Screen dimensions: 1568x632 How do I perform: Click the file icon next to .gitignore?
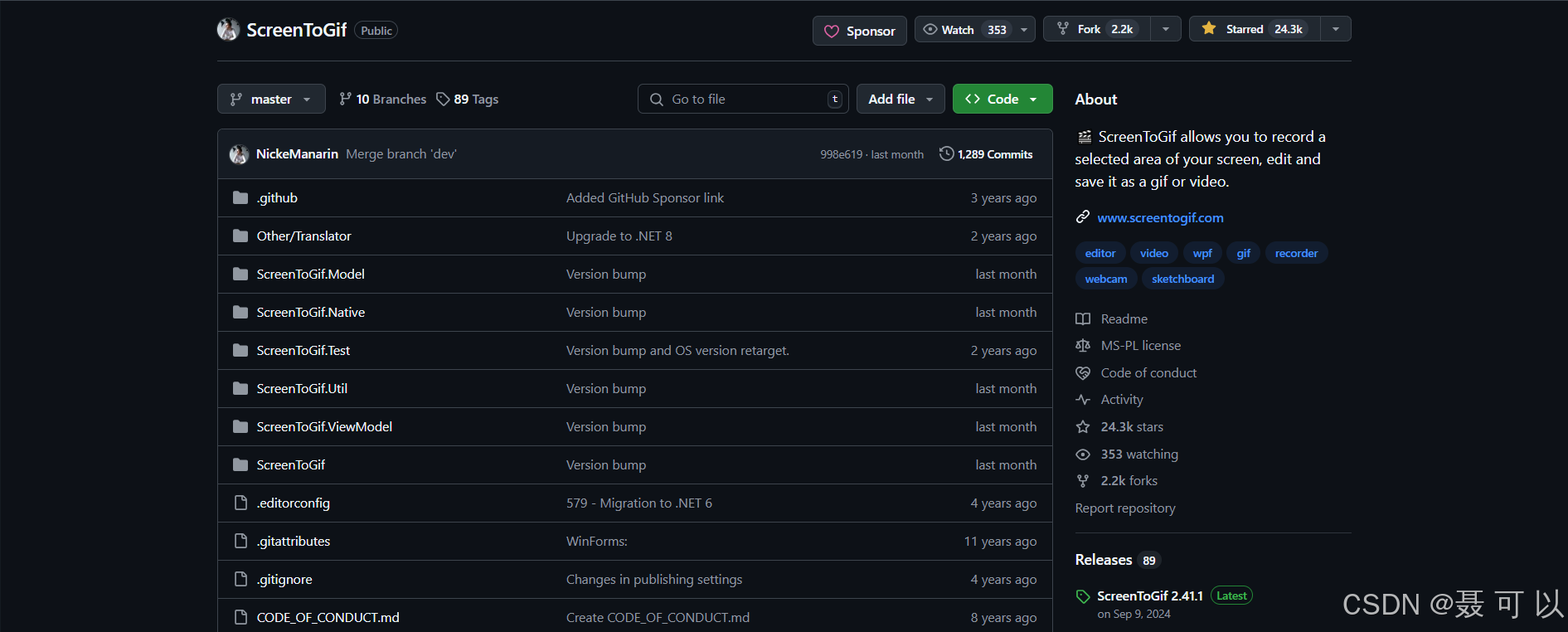(240, 579)
